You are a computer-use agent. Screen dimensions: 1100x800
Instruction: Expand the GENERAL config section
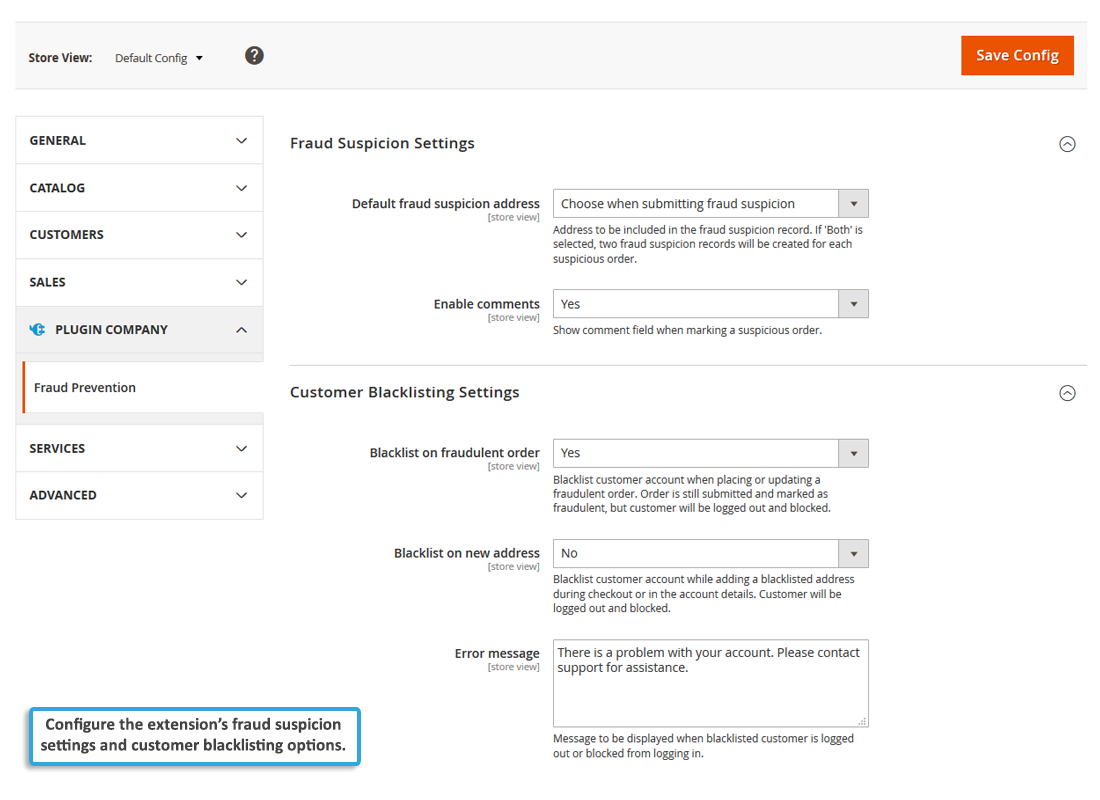pos(140,140)
